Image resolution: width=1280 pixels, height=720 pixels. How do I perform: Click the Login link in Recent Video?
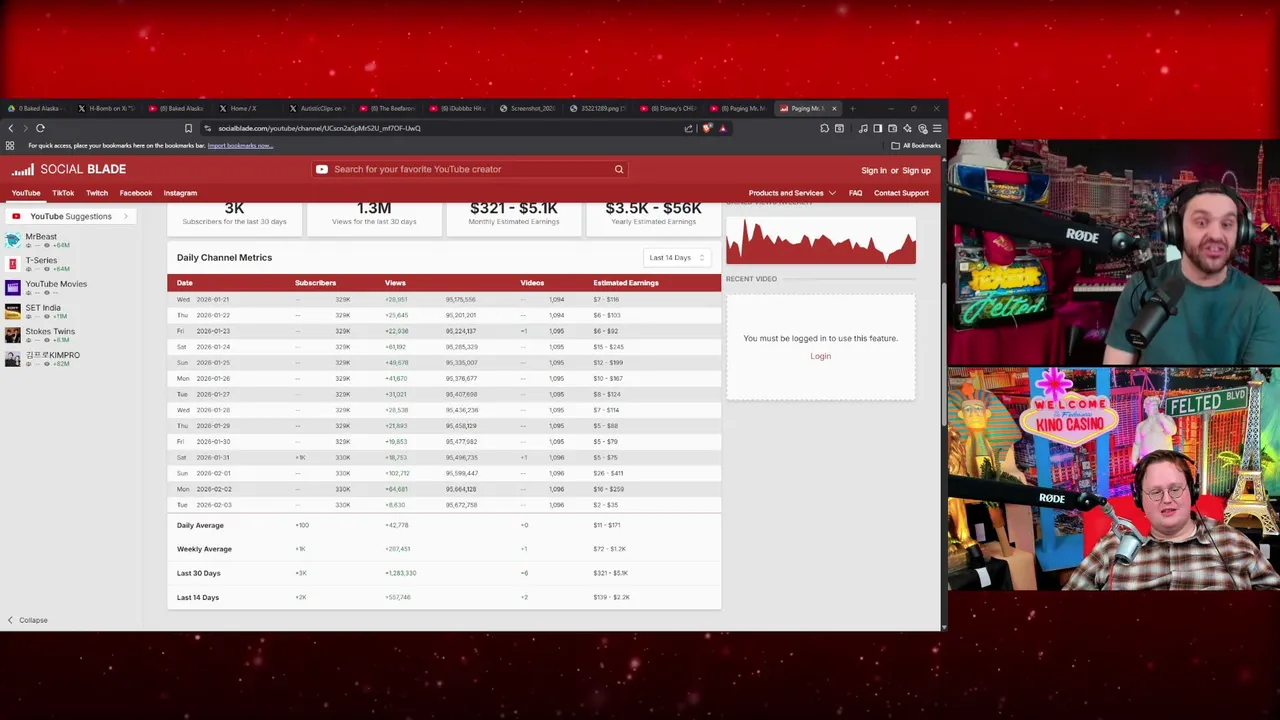click(820, 356)
